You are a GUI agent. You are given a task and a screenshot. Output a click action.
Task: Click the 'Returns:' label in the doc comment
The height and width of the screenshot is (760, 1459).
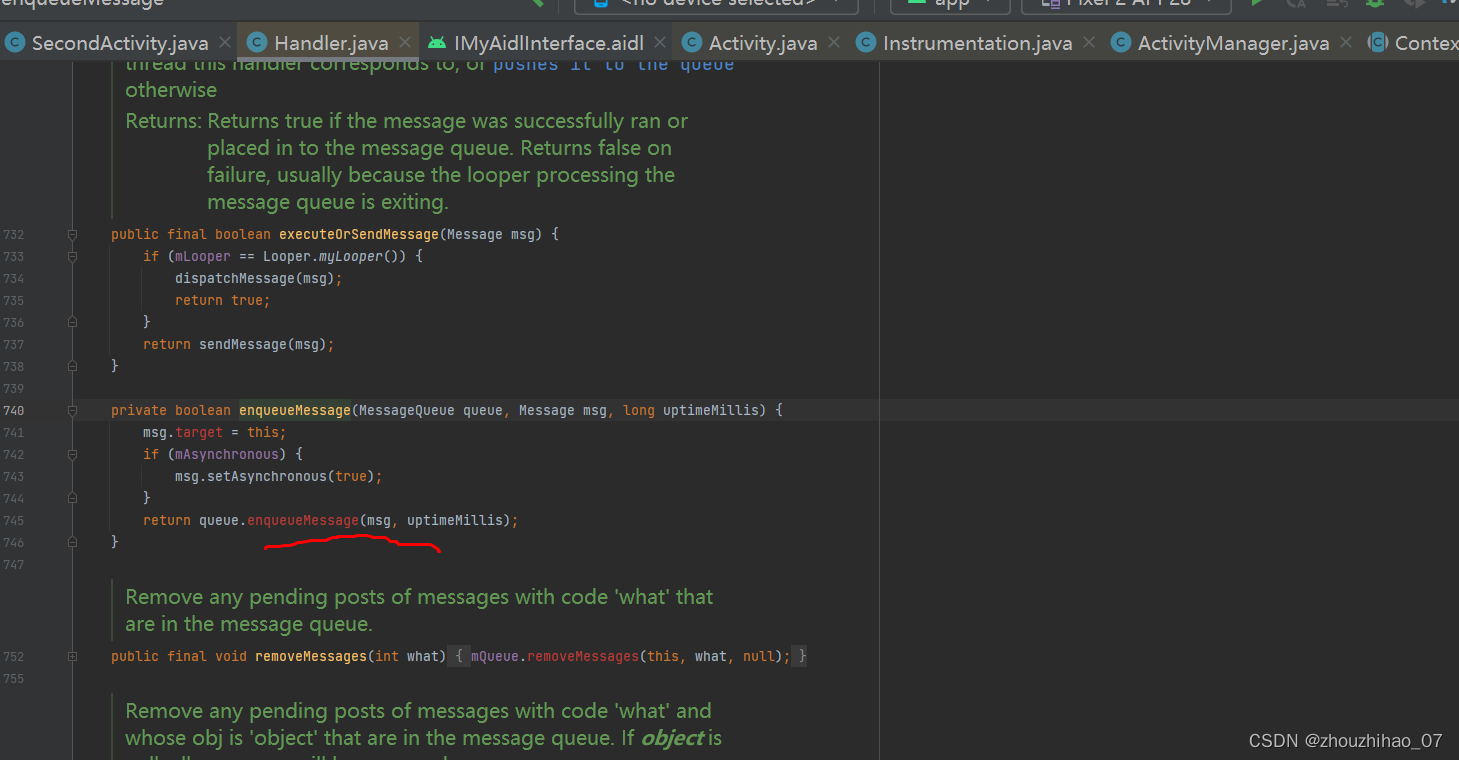[164, 121]
